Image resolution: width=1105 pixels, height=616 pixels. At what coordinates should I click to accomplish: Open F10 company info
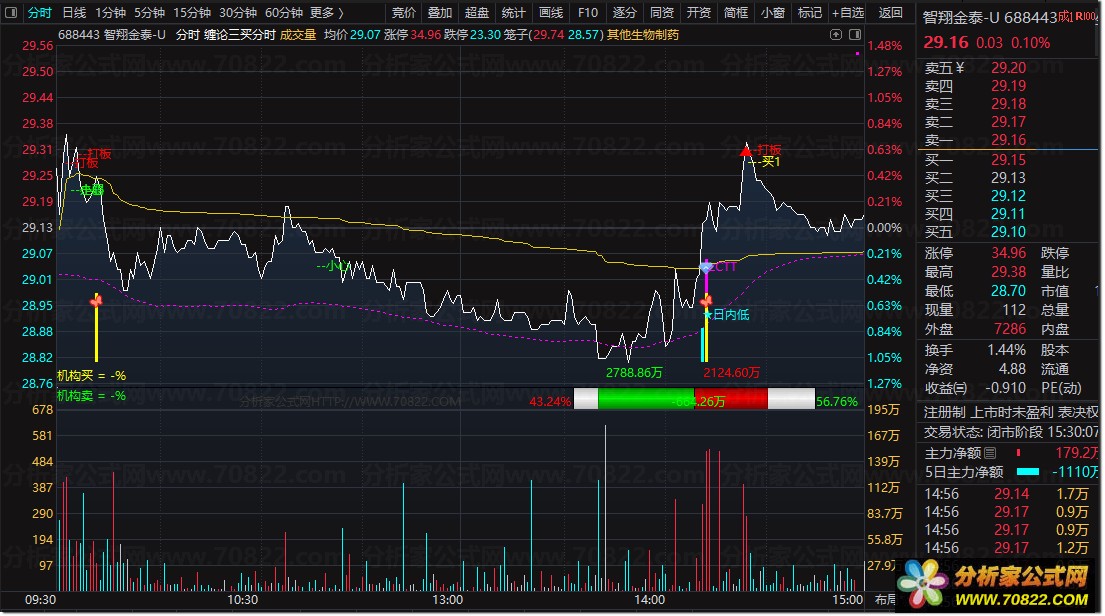[588, 13]
